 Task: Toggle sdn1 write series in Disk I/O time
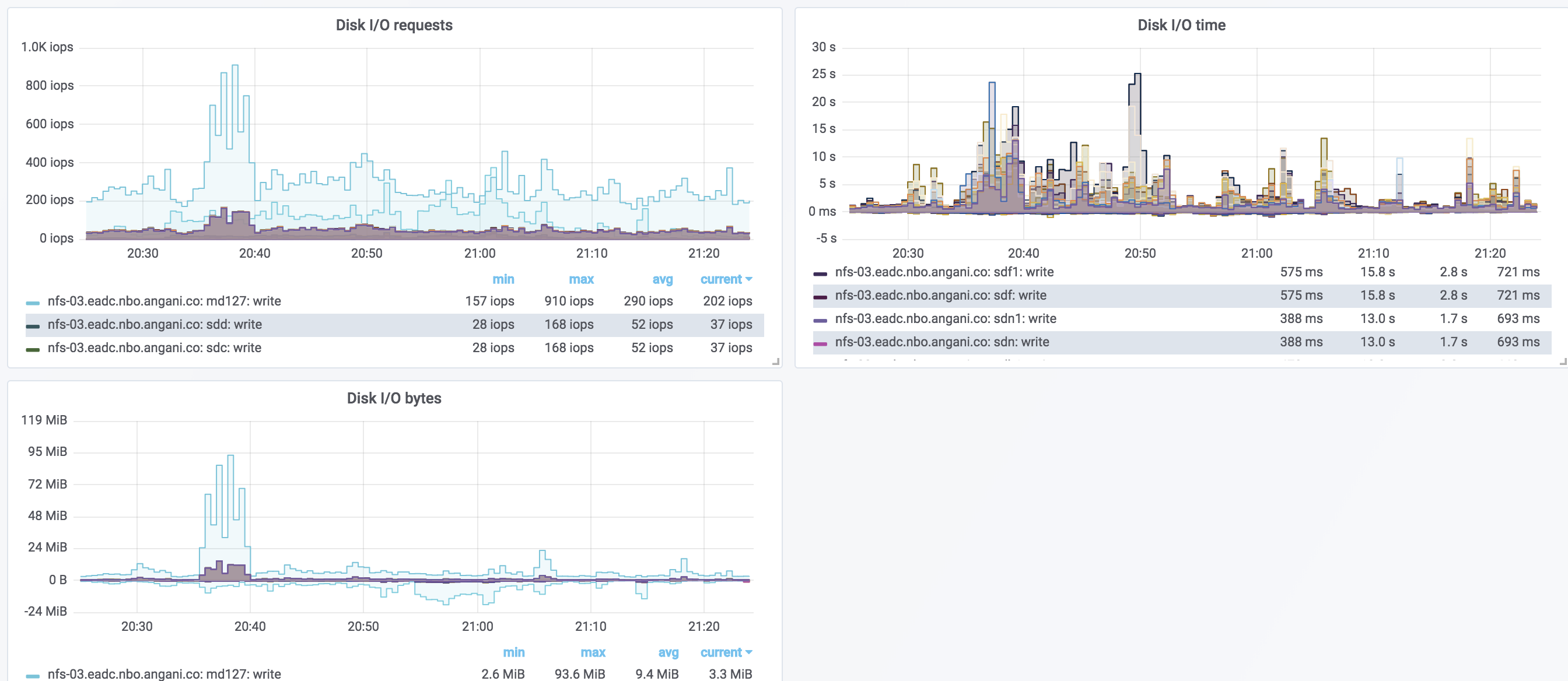click(946, 318)
